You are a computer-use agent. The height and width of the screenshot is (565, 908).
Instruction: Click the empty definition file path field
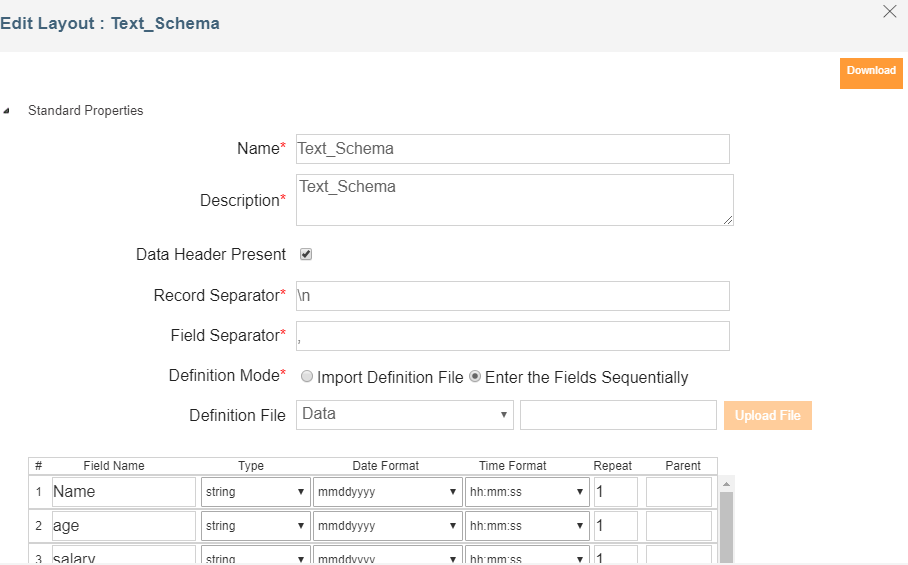(618, 415)
